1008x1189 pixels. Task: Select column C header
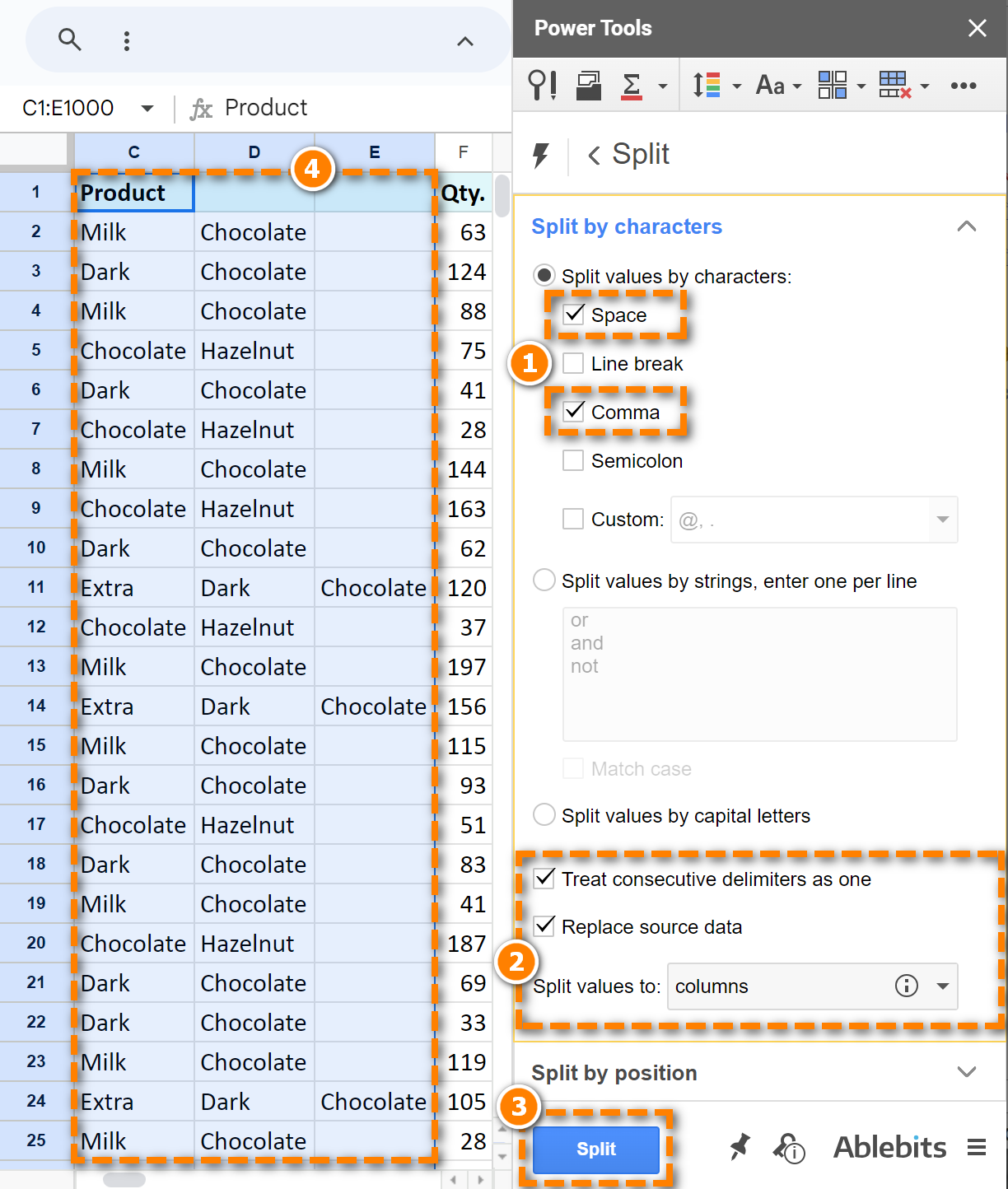134,152
